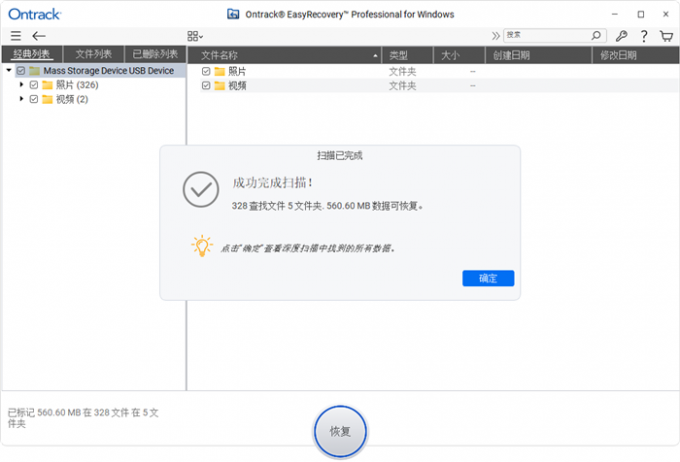Viewport: 680px width, 462px height.
Task: Click the 328 查找文件 summary text
Action: pyautogui.click(x=327, y=206)
